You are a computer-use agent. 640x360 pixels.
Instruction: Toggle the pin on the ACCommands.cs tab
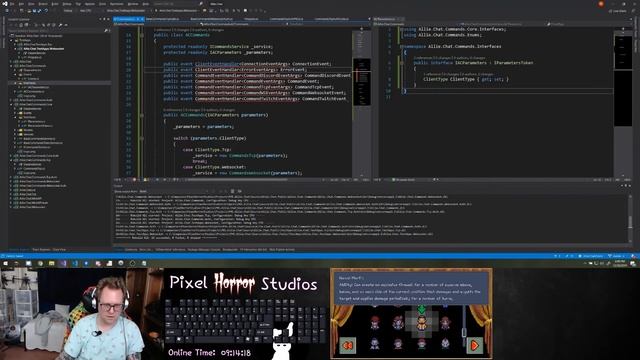tap(138, 19)
